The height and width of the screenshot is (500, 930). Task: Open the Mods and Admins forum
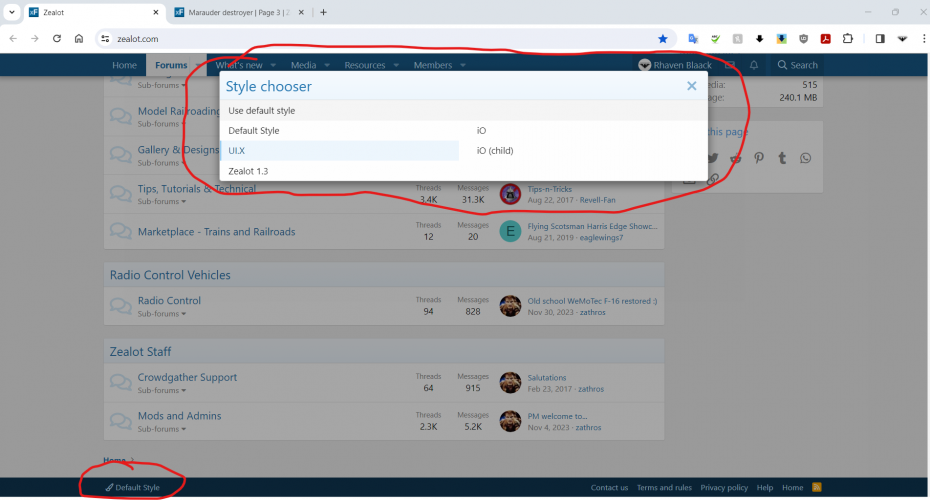point(180,416)
